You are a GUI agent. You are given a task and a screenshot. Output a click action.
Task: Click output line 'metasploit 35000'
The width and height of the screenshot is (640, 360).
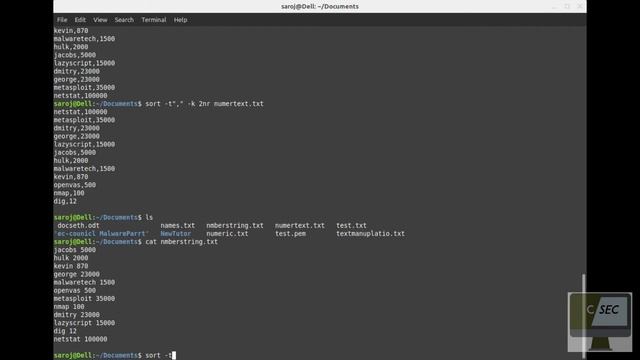point(84,299)
